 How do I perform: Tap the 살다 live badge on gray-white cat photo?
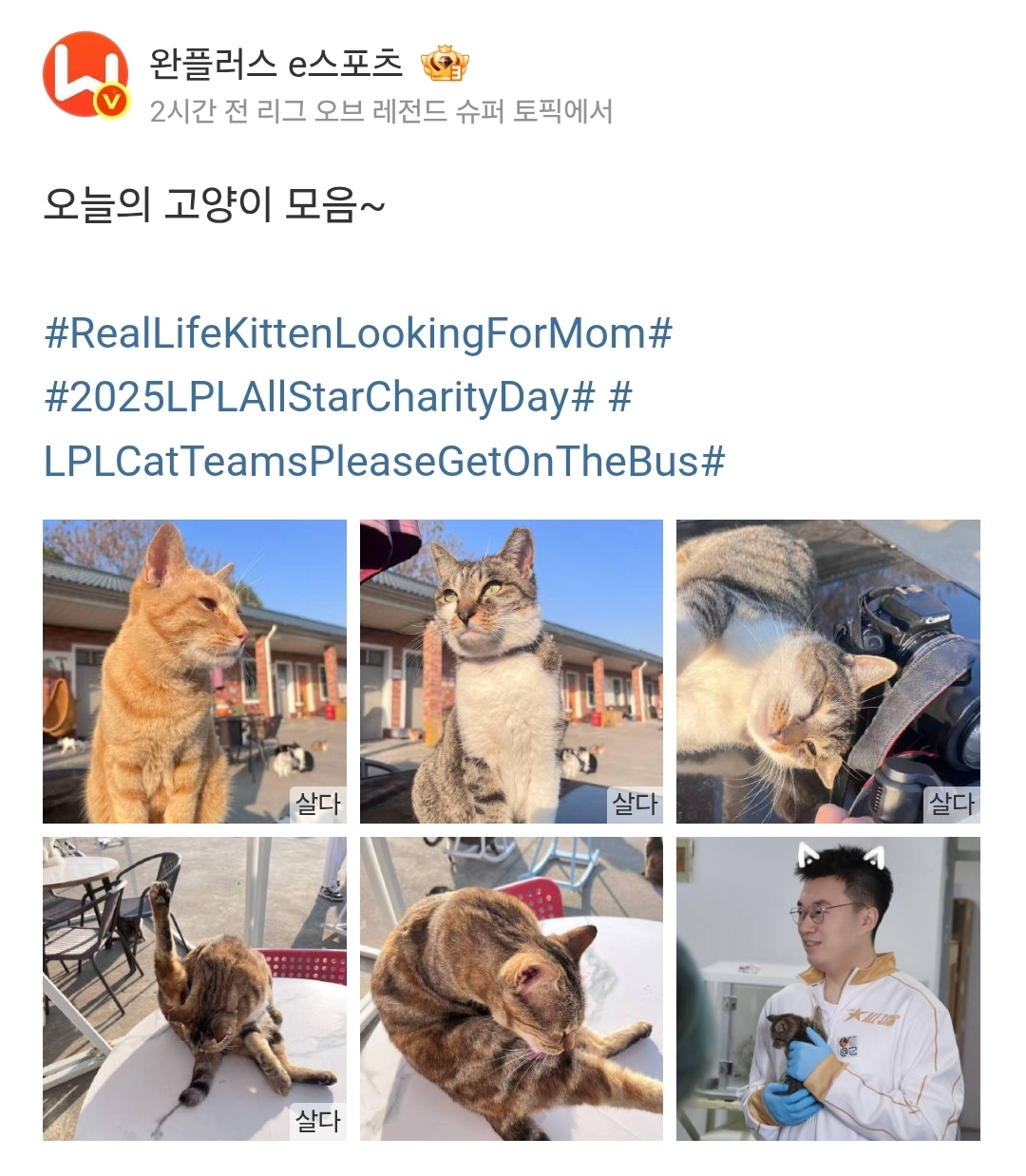[635, 804]
